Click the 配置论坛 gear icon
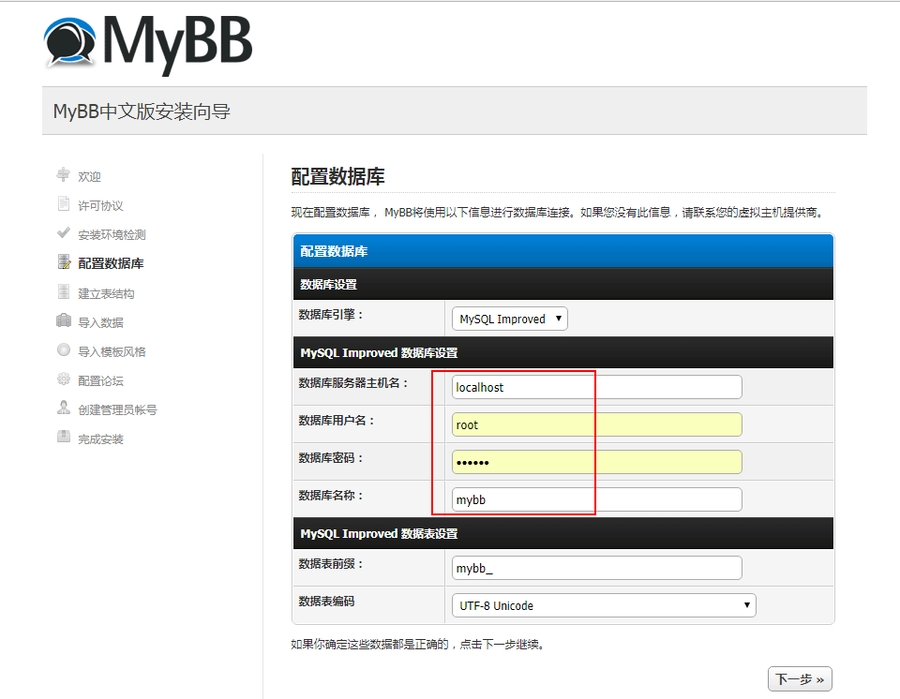The image size is (900, 699). pos(63,380)
